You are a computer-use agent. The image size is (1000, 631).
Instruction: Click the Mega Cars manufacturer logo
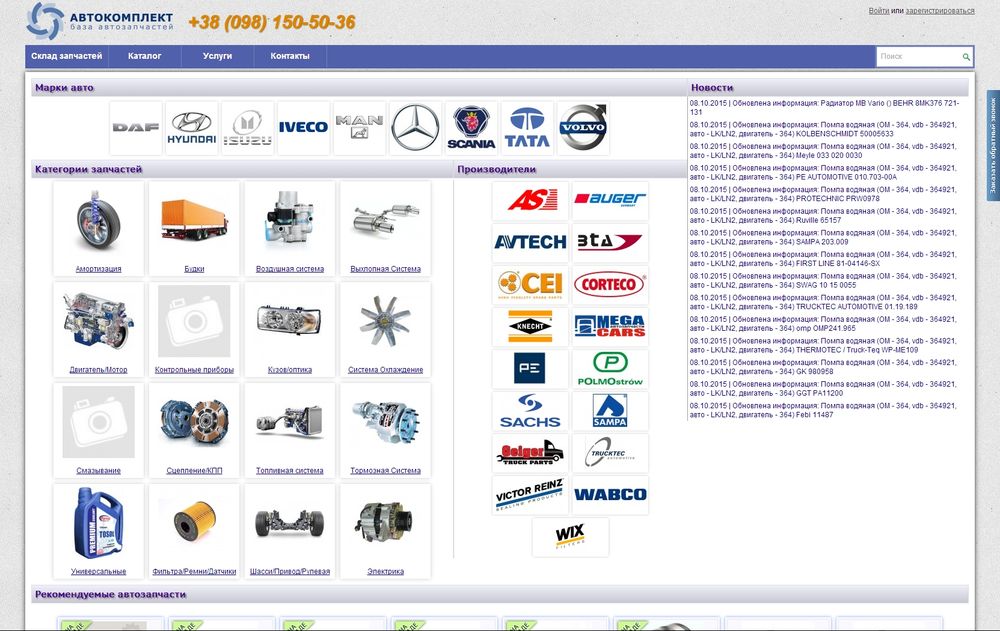[610, 327]
